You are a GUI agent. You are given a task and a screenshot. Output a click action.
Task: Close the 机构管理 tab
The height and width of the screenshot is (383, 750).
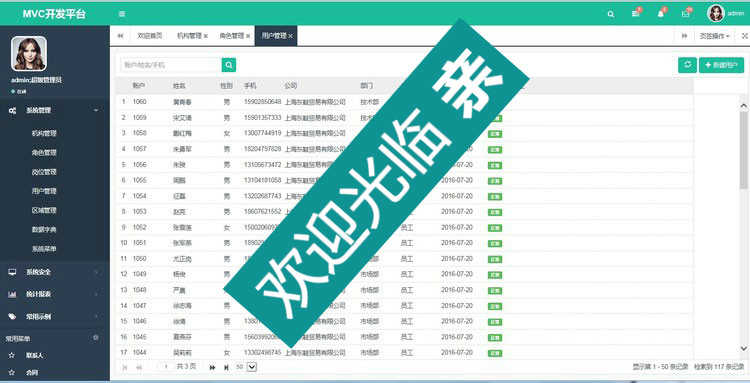coord(206,36)
